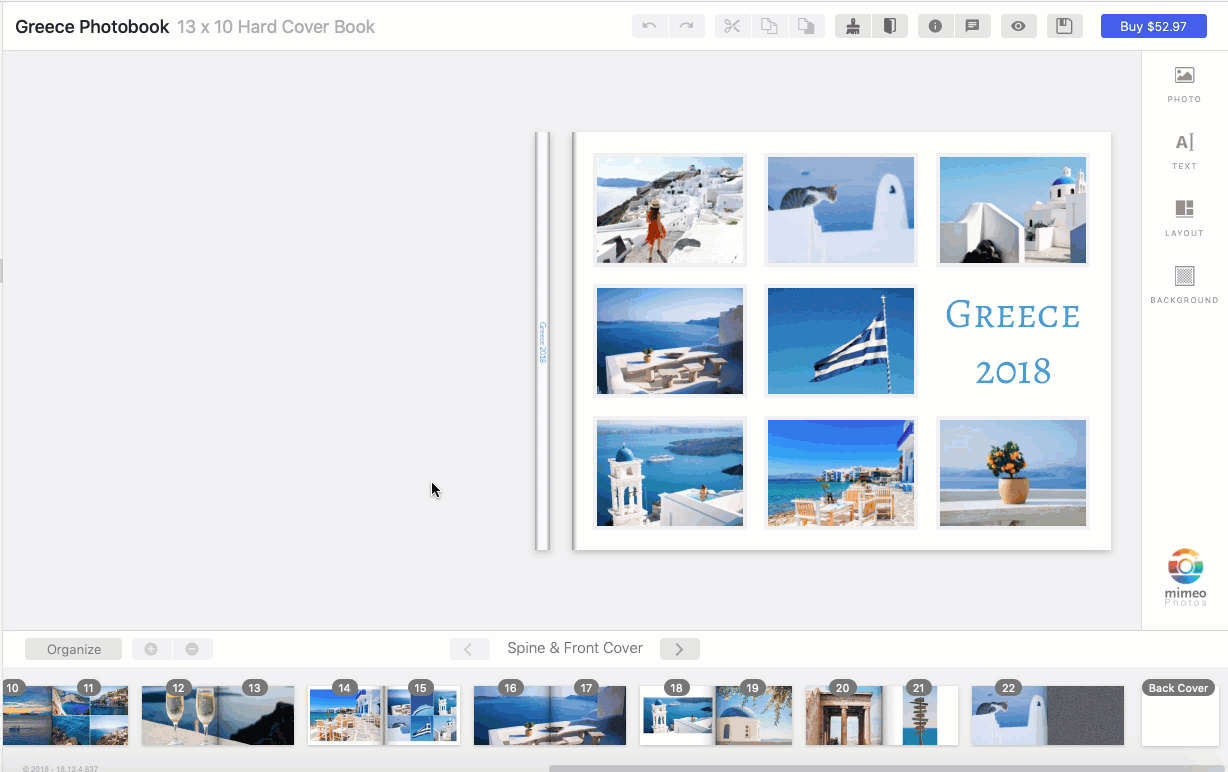This screenshot has width=1228, height=772.
Task: Go to the next spread
Action: tap(679, 649)
